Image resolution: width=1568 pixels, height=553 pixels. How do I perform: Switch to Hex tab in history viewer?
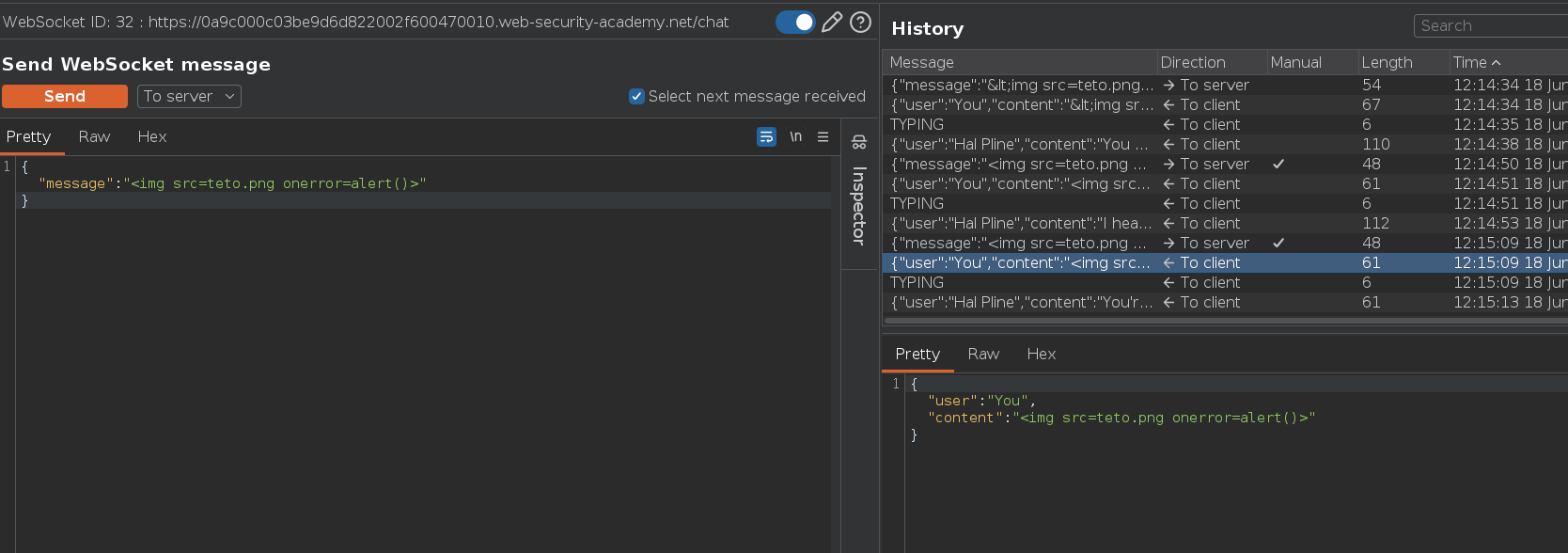tap(1041, 354)
